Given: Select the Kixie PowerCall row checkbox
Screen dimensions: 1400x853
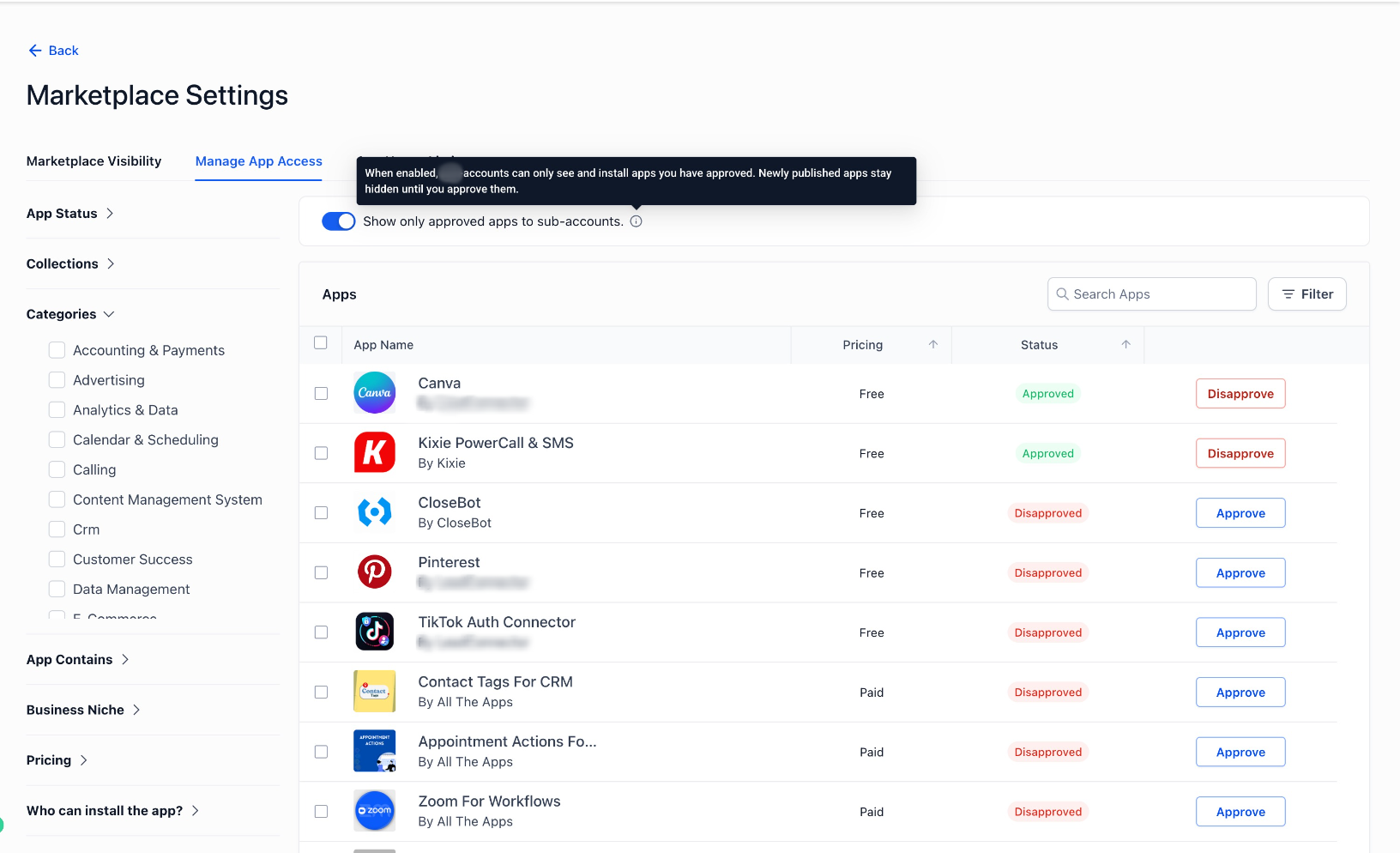Looking at the screenshot, I should click(321, 453).
